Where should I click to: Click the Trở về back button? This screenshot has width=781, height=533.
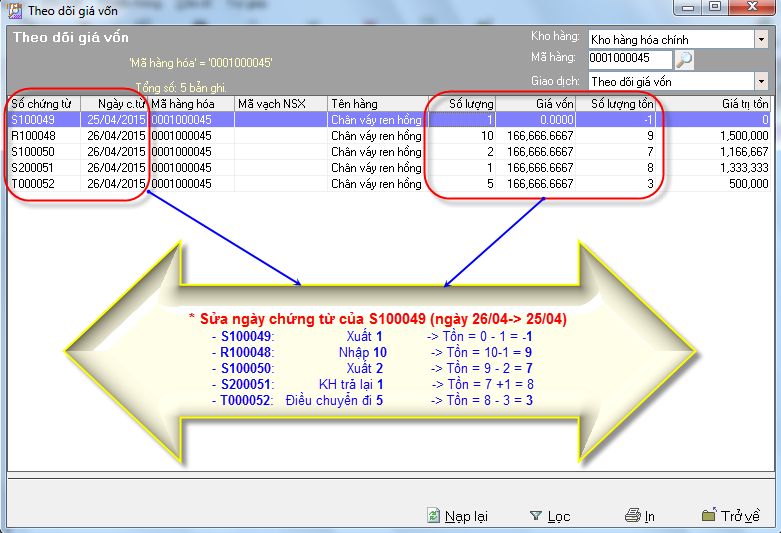tap(731, 516)
